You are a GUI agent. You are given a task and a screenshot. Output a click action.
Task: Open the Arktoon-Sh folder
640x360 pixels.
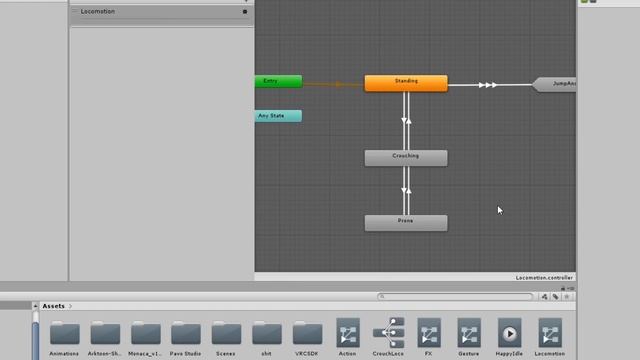105,338
